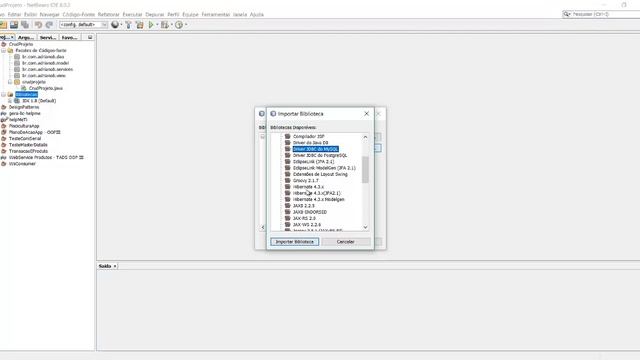Click the new project toolbar icon

click(x=3, y=25)
